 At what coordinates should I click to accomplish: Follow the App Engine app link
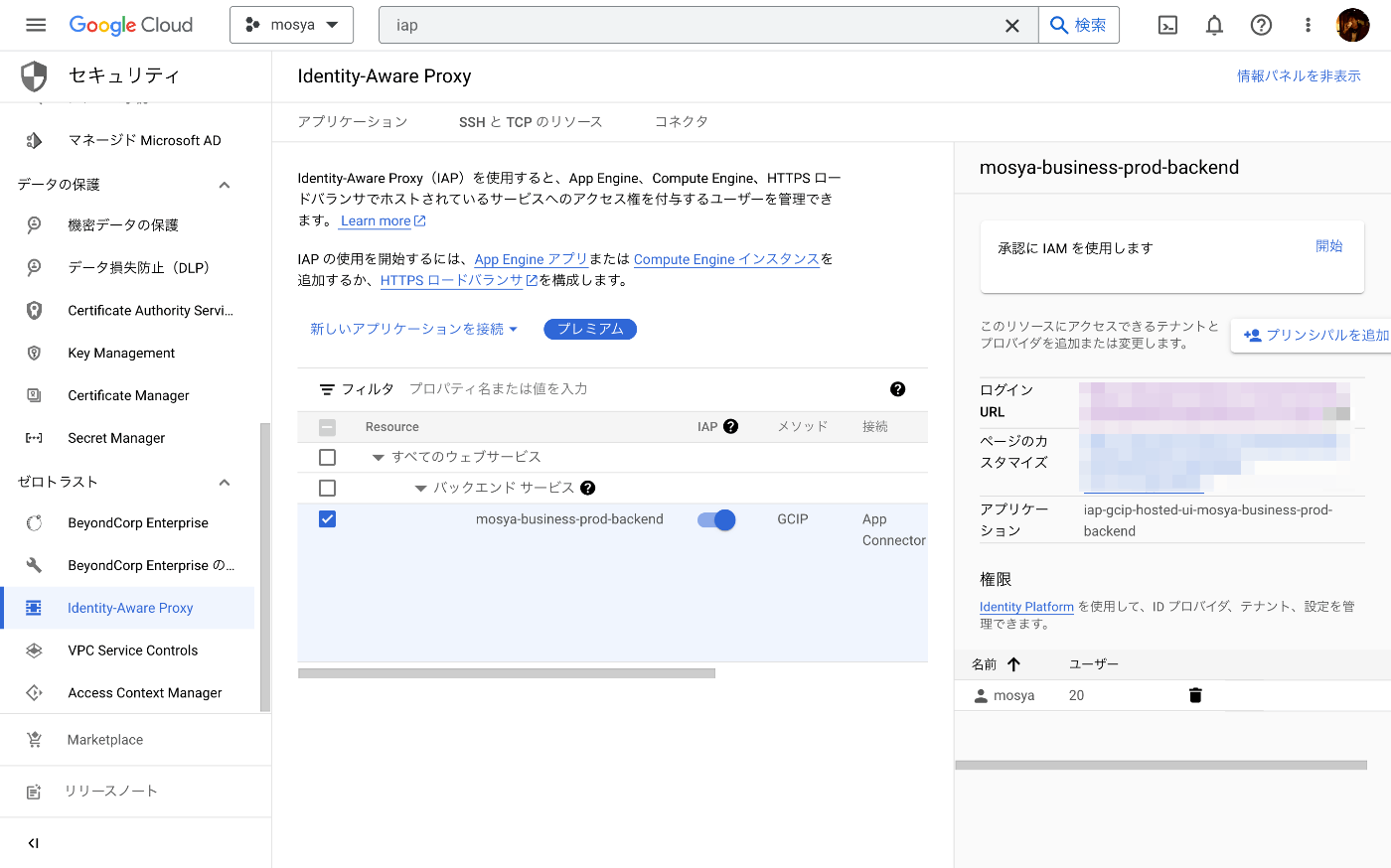531,259
